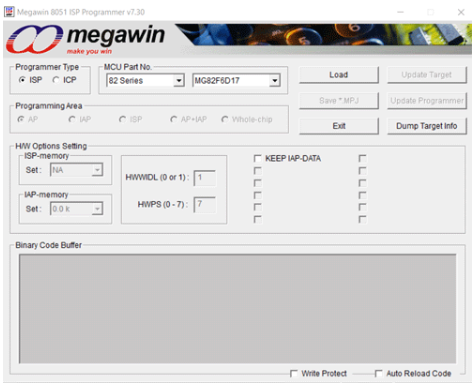Open the ISP-memory Set dropdown
The image size is (476, 391).
pyautogui.click(x=77, y=170)
